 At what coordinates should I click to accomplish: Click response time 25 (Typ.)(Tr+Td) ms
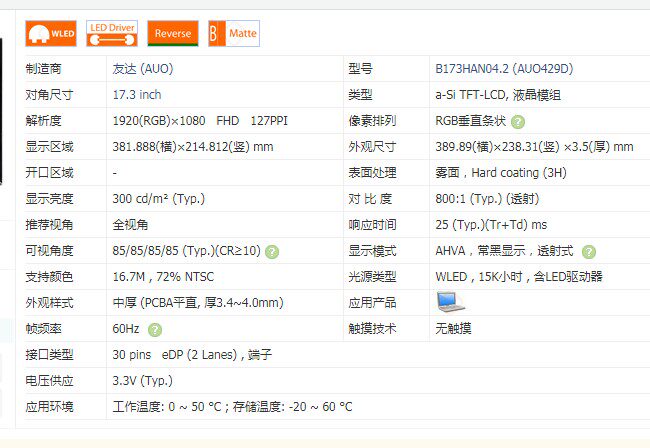[x=491, y=225]
